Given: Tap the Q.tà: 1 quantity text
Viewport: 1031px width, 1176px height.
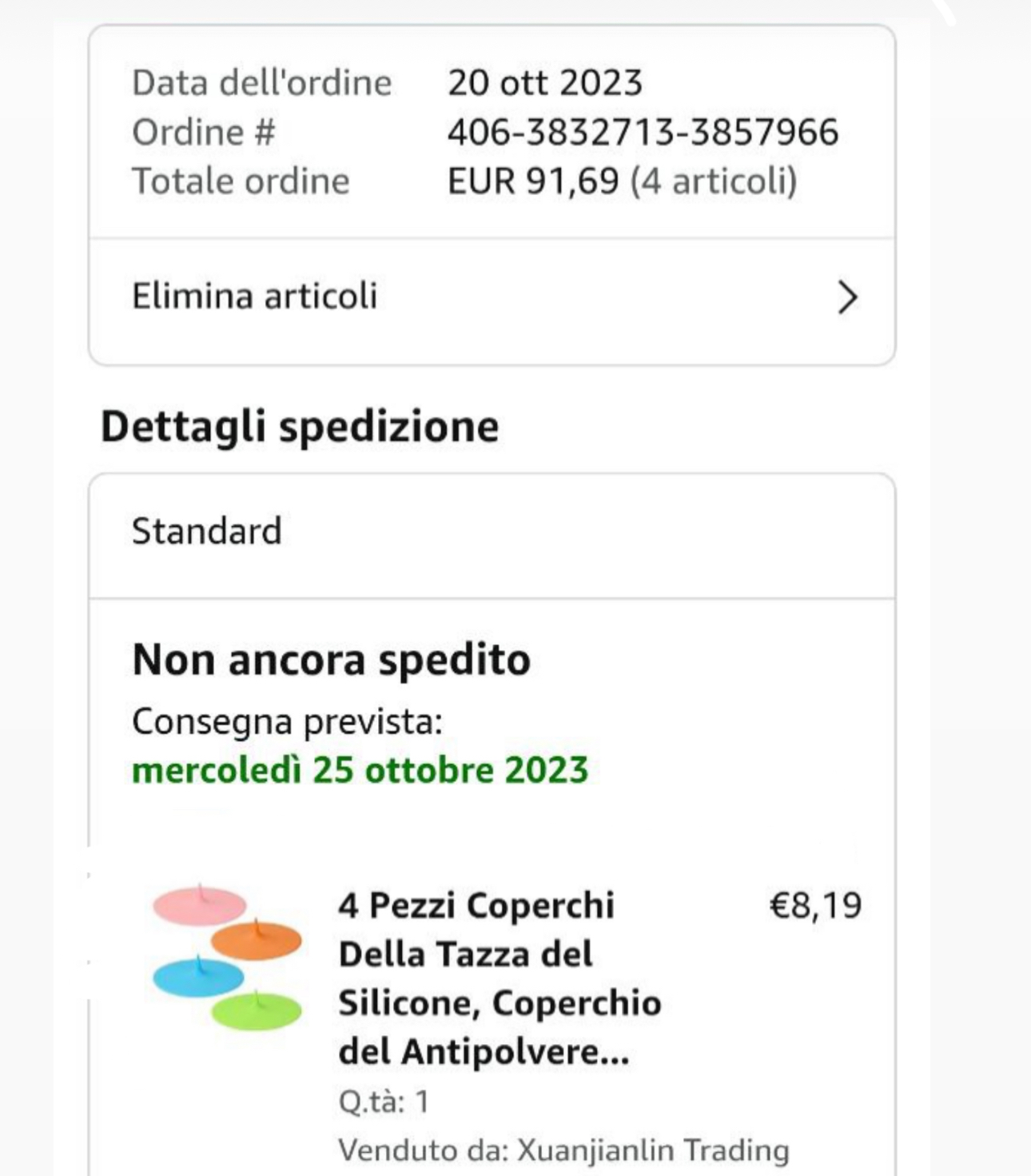Looking at the screenshot, I should 384,1101.
